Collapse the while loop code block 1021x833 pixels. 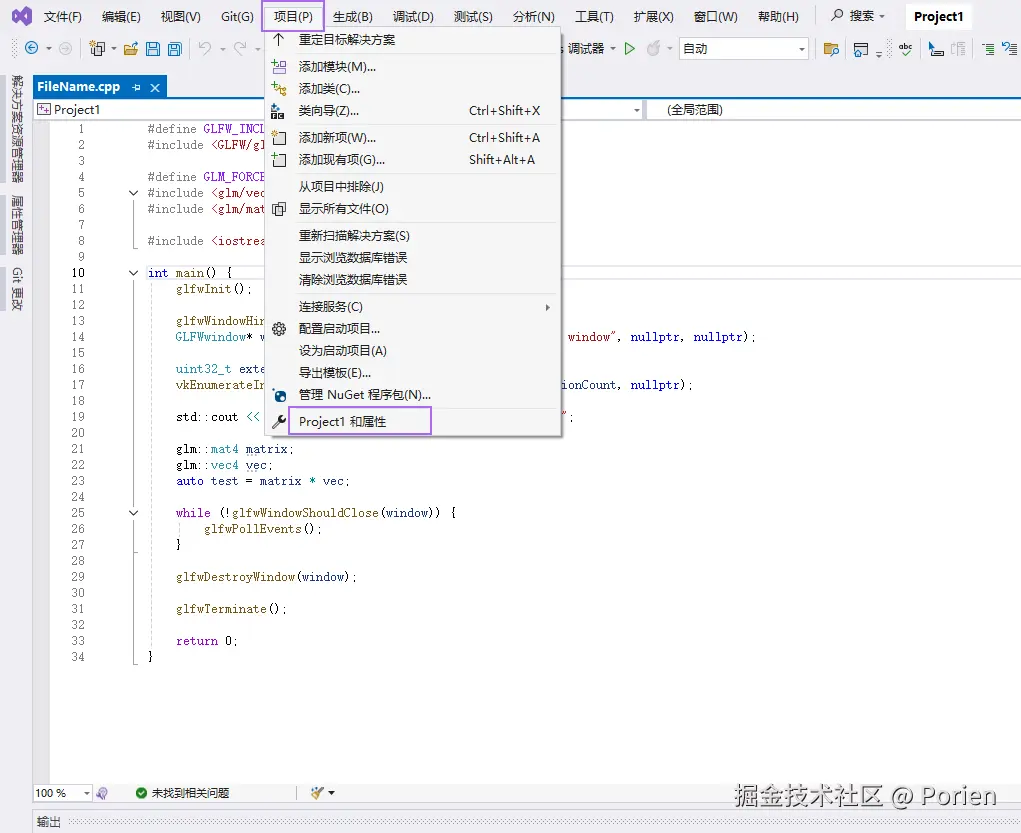coord(133,513)
